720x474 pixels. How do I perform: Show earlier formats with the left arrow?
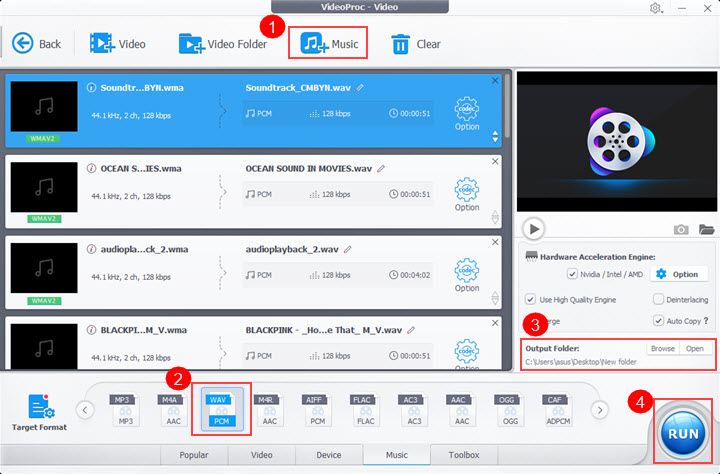pos(85,410)
